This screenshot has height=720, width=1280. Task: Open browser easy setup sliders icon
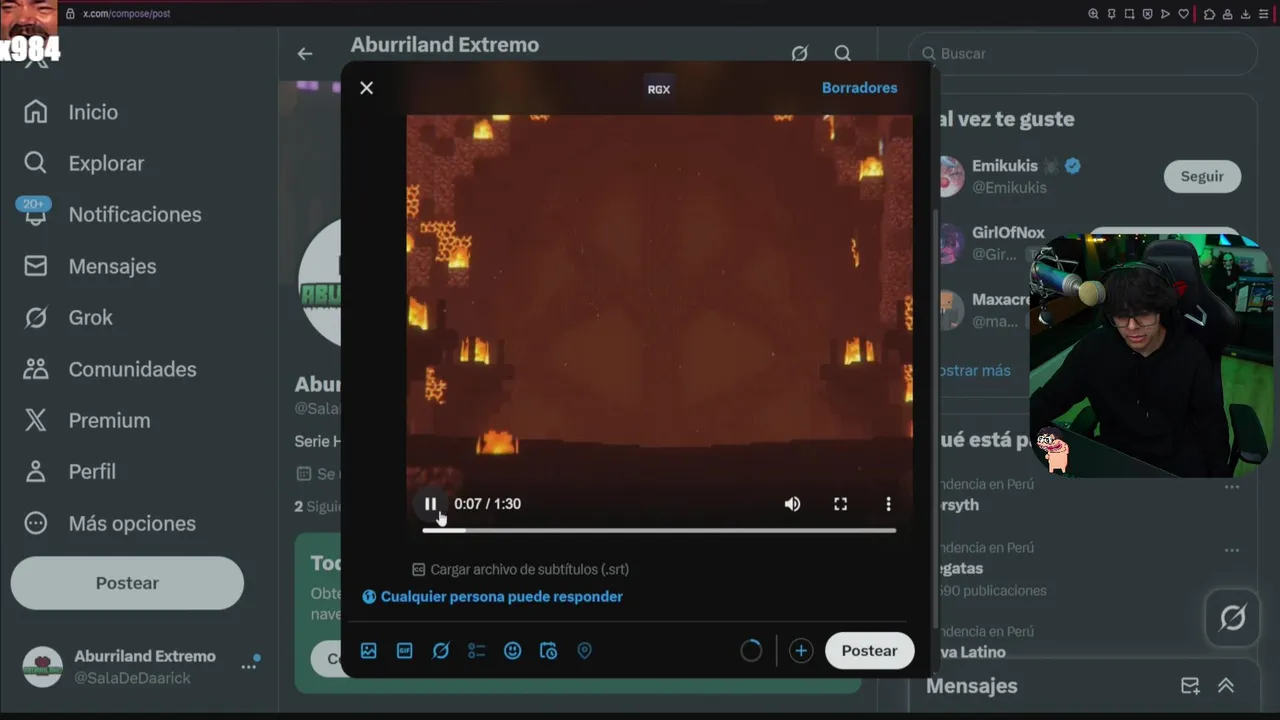point(1264,14)
